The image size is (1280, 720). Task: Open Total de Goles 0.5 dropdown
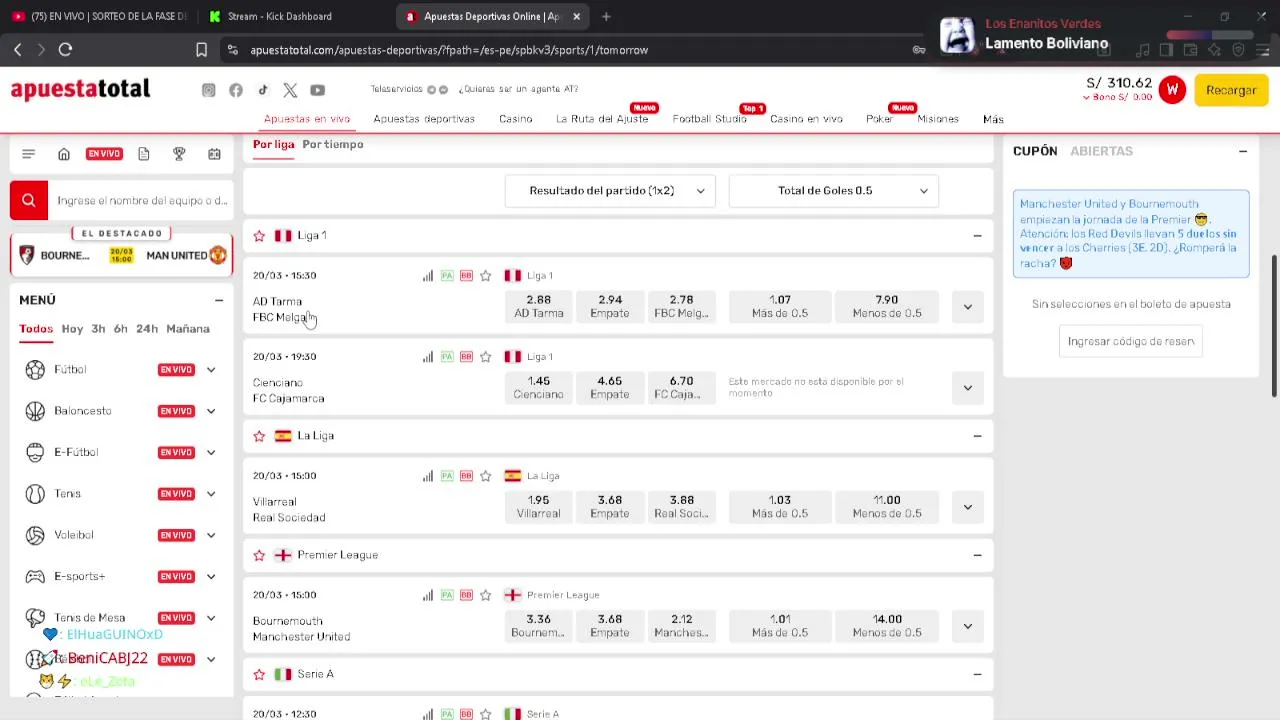(x=834, y=191)
